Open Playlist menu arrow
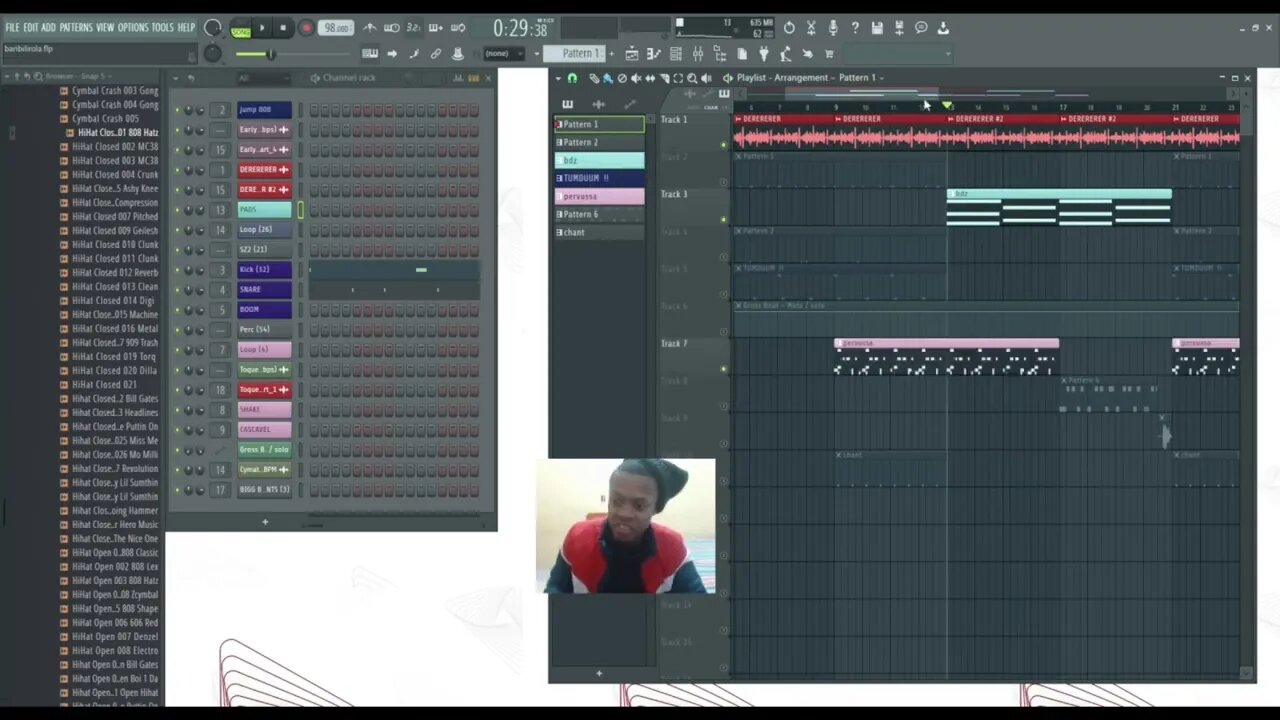 coord(558,78)
